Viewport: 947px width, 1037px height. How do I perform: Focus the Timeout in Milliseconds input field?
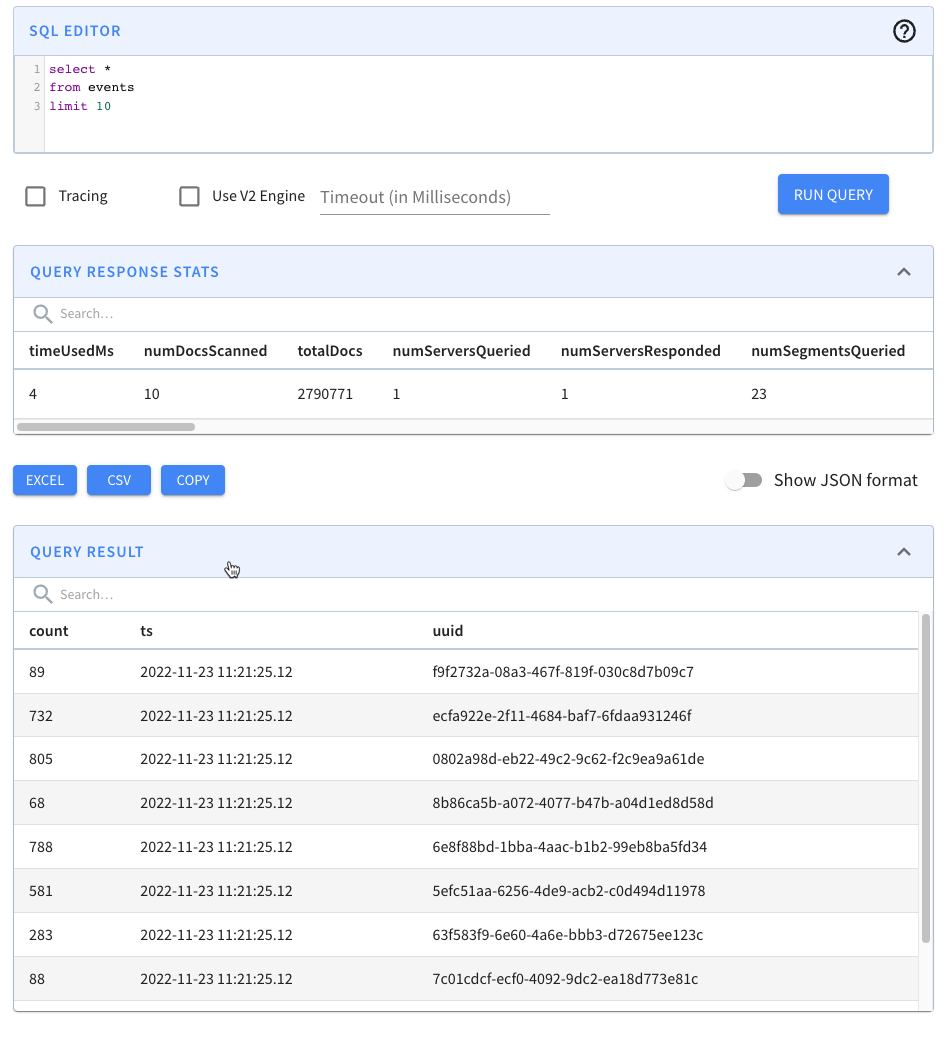point(434,196)
